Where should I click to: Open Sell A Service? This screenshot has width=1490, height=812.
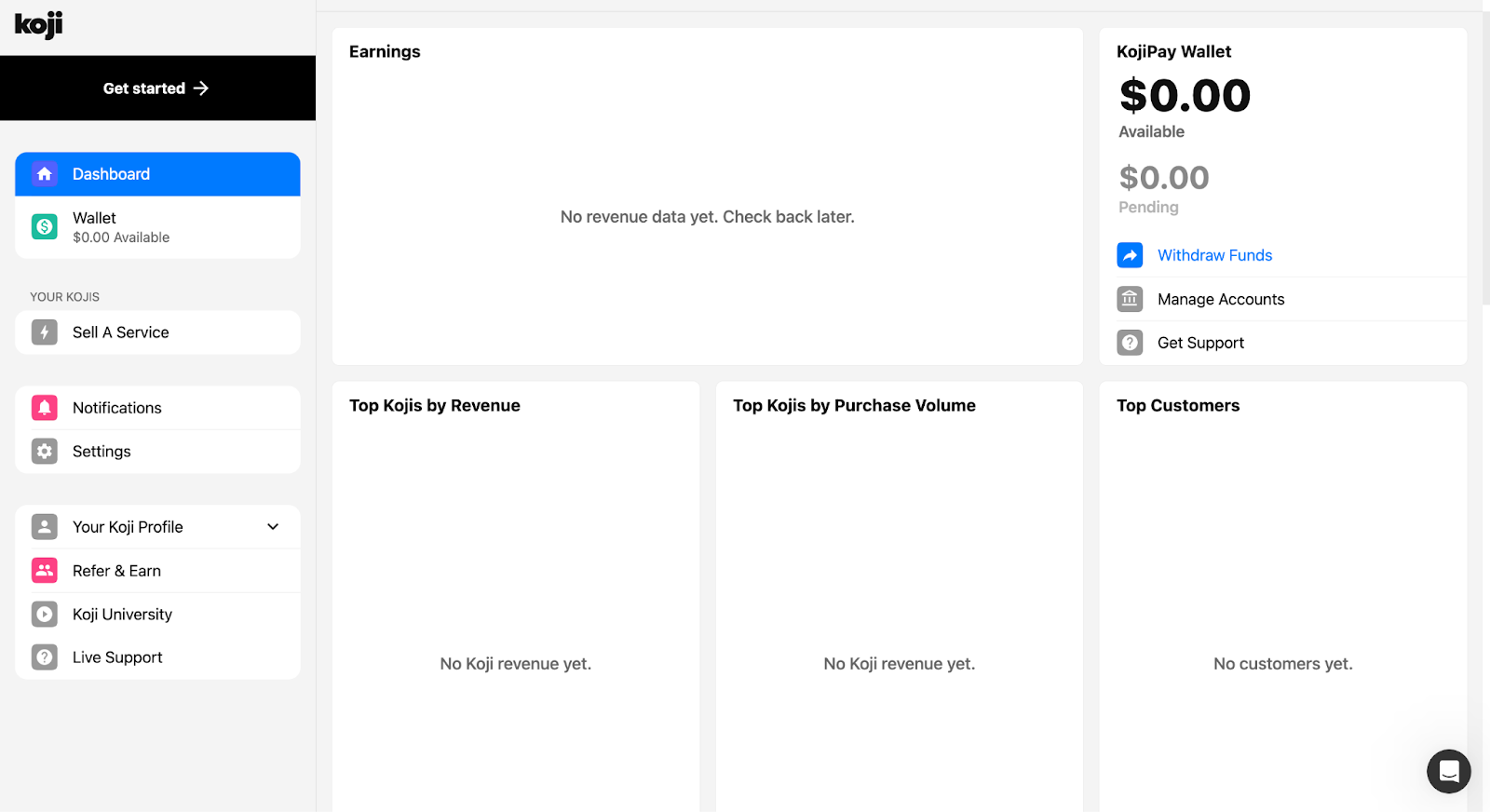(157, 332)
